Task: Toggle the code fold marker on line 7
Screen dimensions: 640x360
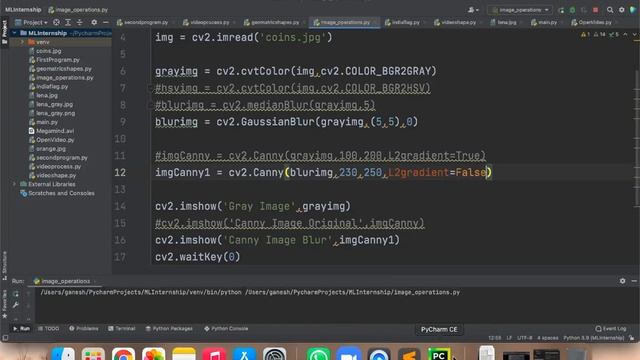Action: [150, 88]
